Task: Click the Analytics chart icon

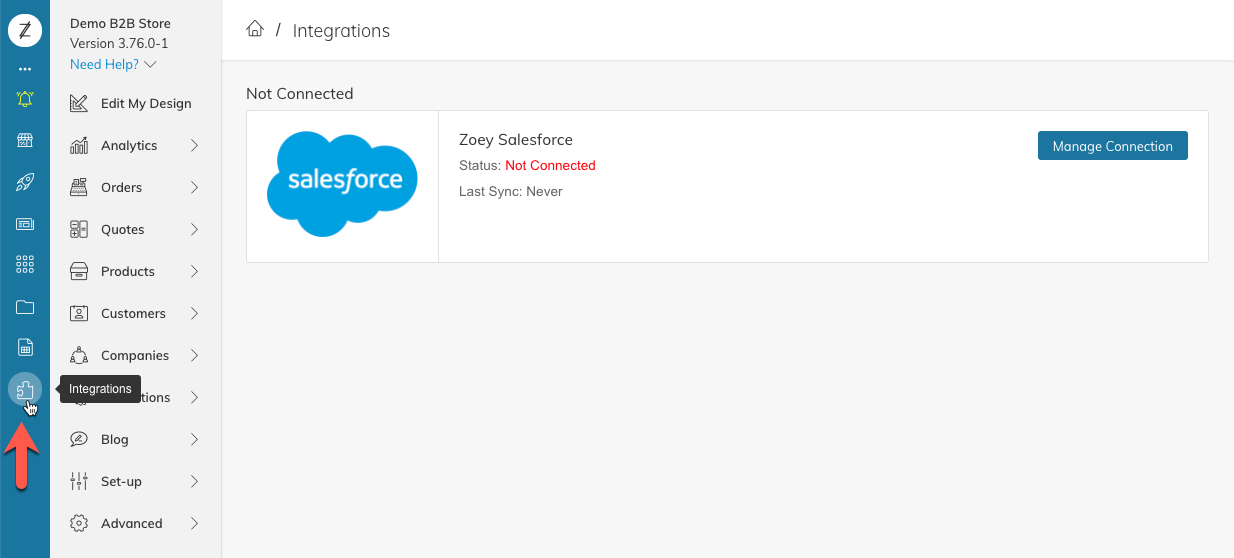Action: click(79, 145)
